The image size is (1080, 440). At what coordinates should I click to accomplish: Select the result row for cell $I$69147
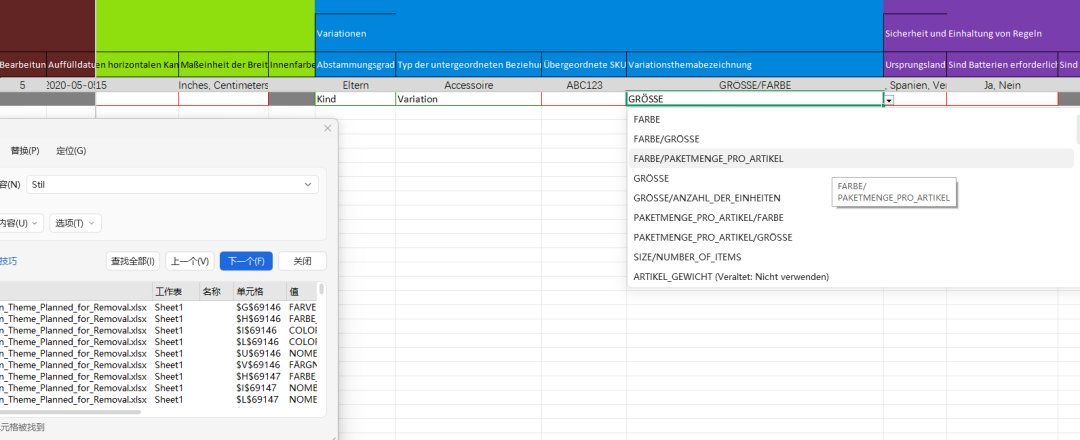(158, 388)
